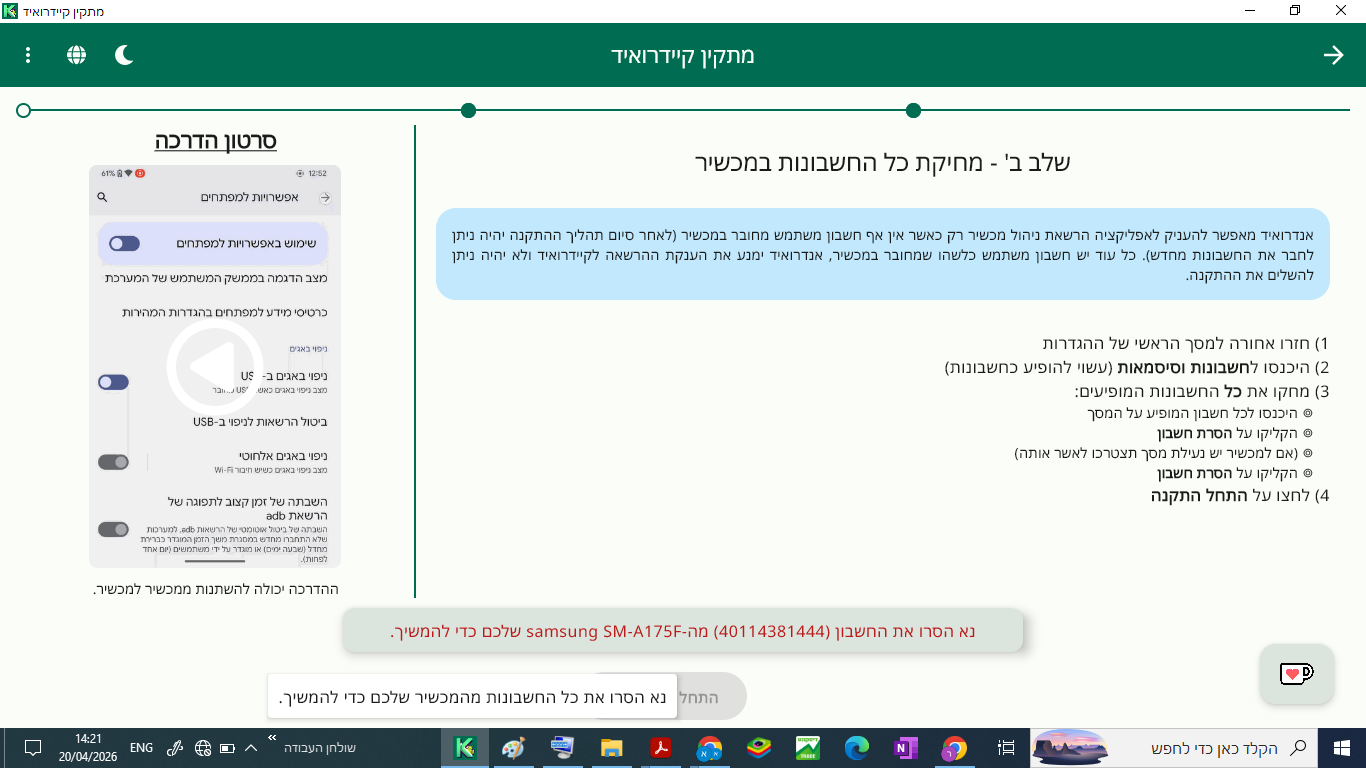Open Google Chrome from the taskbar
Viewport: 1366px width, 768px height.
[x=955, y=748]
